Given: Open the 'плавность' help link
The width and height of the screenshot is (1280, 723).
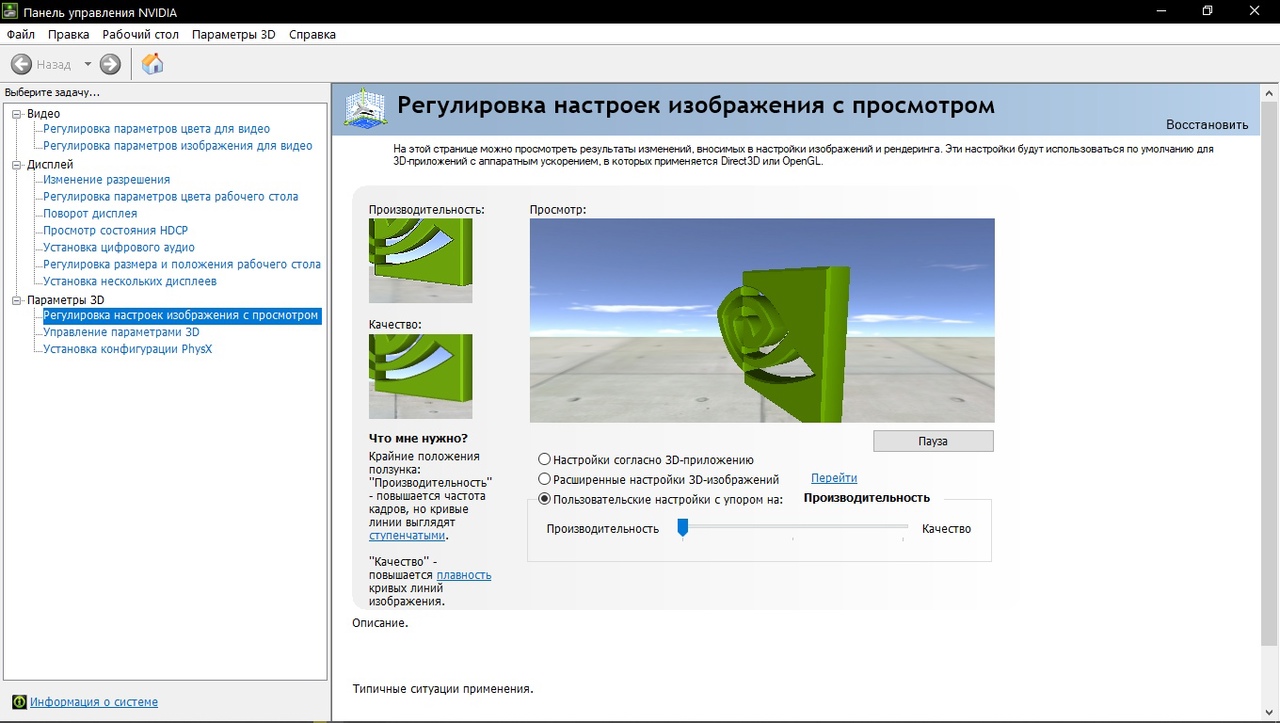Looking at the screenshot, I should [x=464, y=575].
